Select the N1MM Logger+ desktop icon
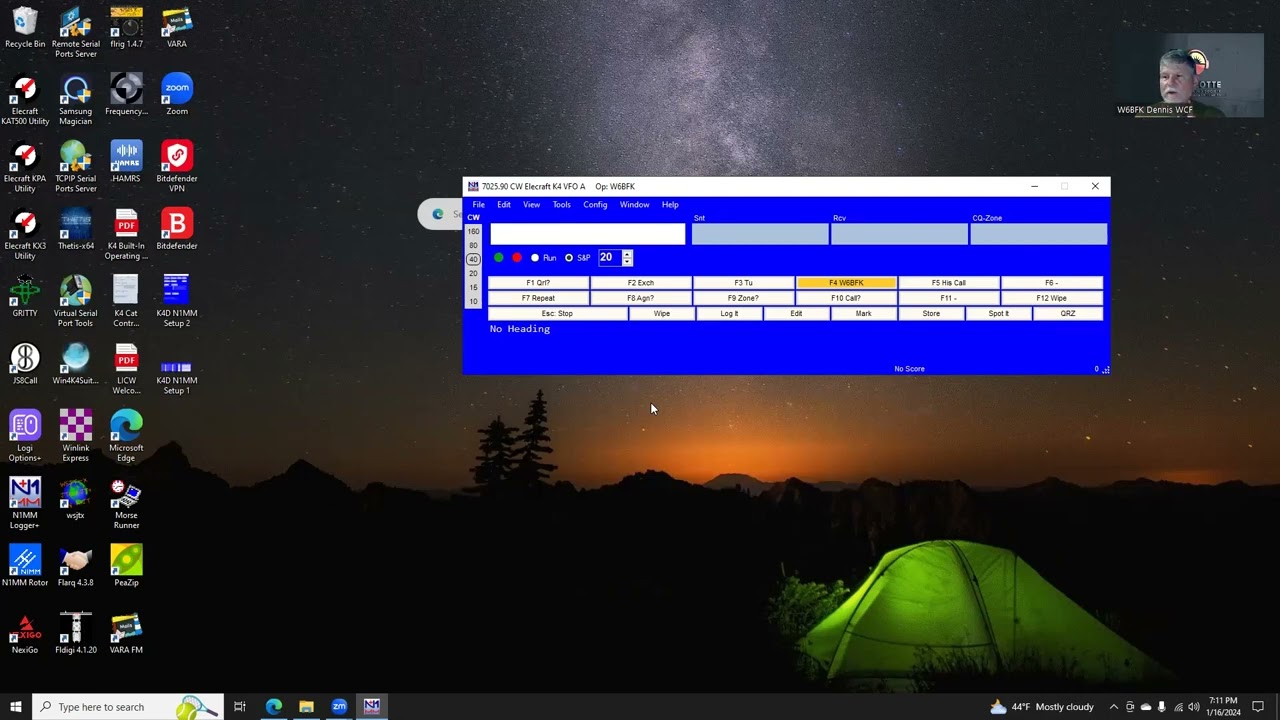The height and width of the screenshot is (720, 1280). [25, 502]
